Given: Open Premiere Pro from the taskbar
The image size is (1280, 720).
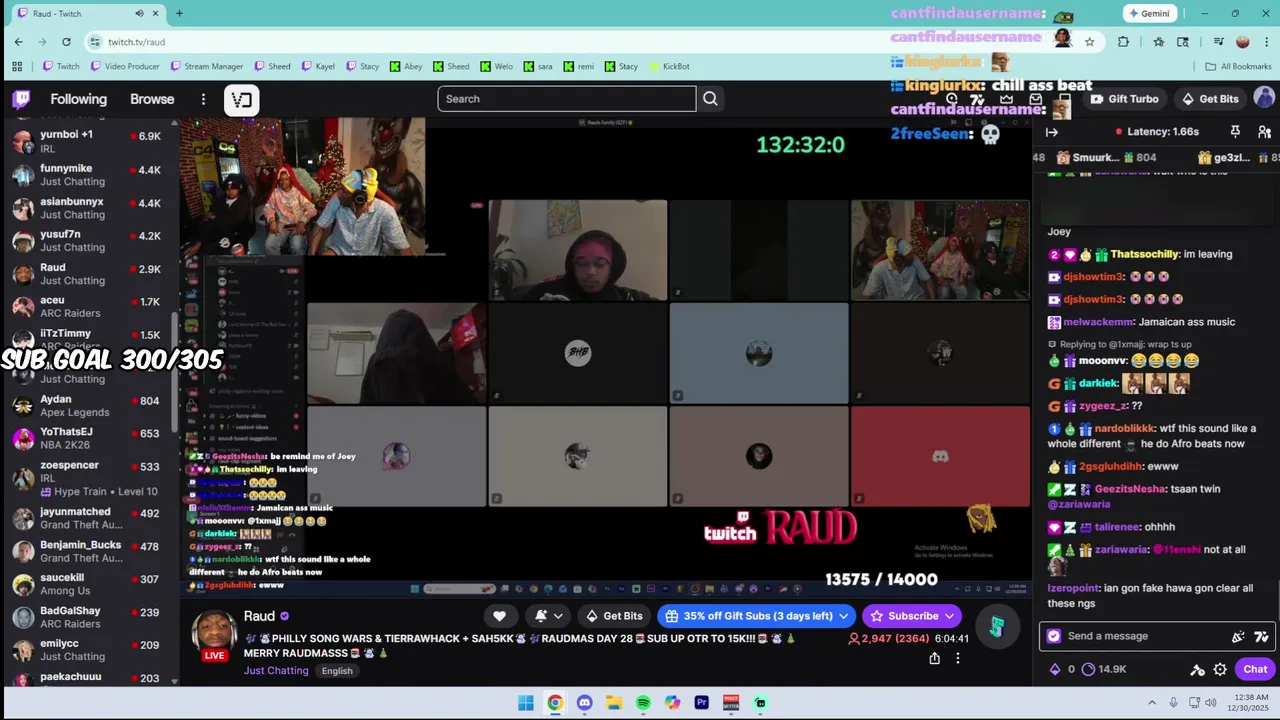Looking at the screenshot, I should pyautogui.click(x=702, y=703).
